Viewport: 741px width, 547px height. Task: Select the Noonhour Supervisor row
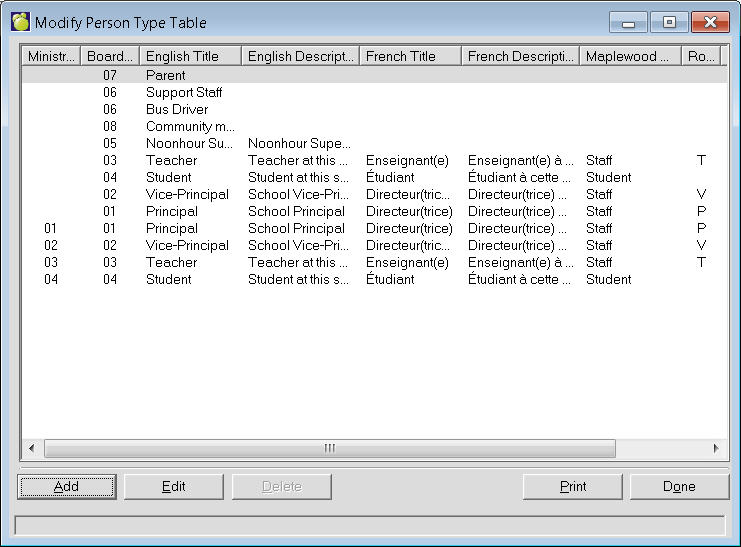189,143
